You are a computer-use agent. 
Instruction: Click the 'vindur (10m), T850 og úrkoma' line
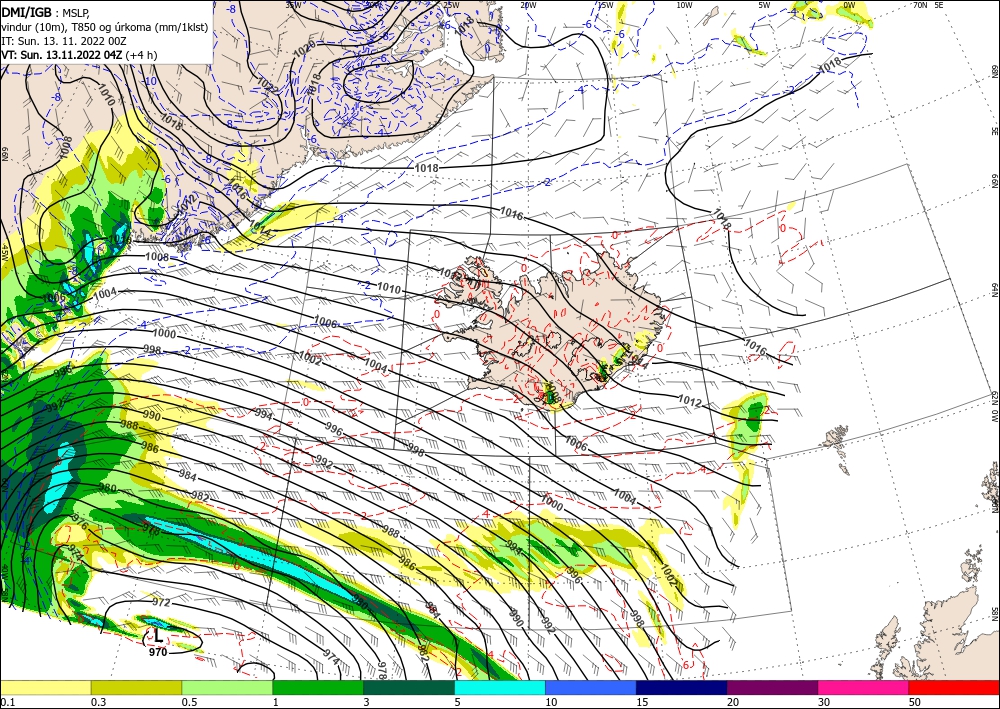coord(104,27)
